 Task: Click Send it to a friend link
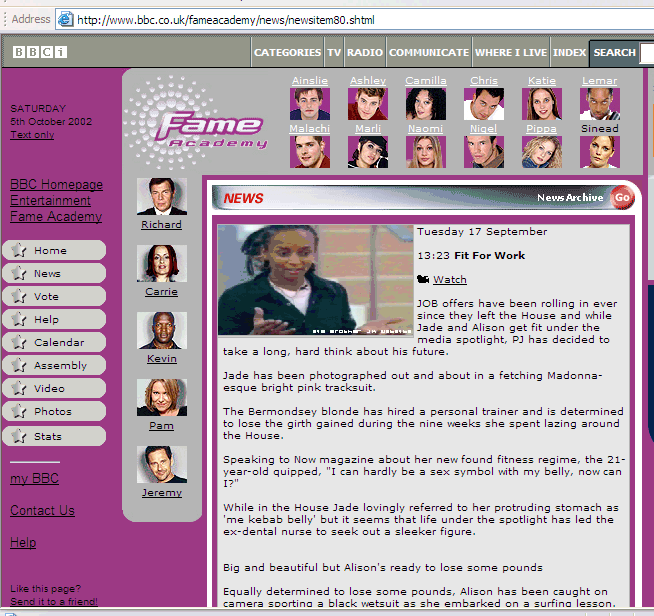(54, 601)
